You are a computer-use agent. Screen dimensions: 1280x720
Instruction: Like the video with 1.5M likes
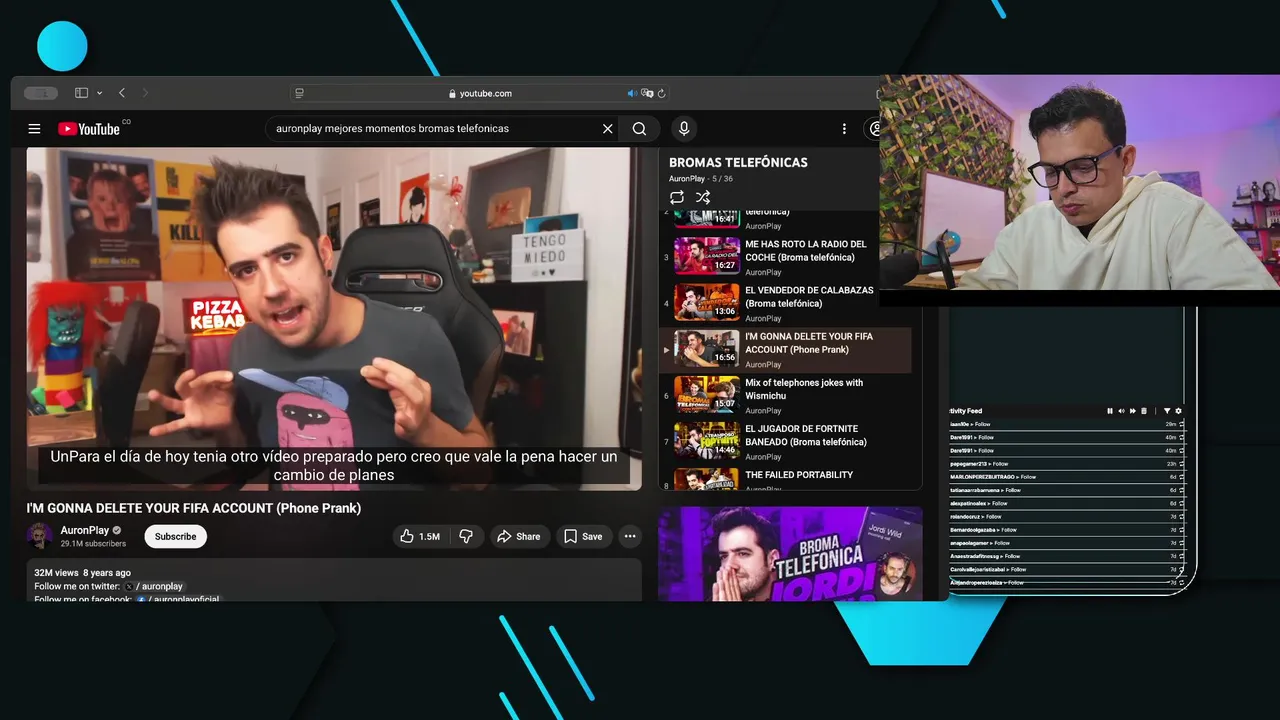(420, 537)
